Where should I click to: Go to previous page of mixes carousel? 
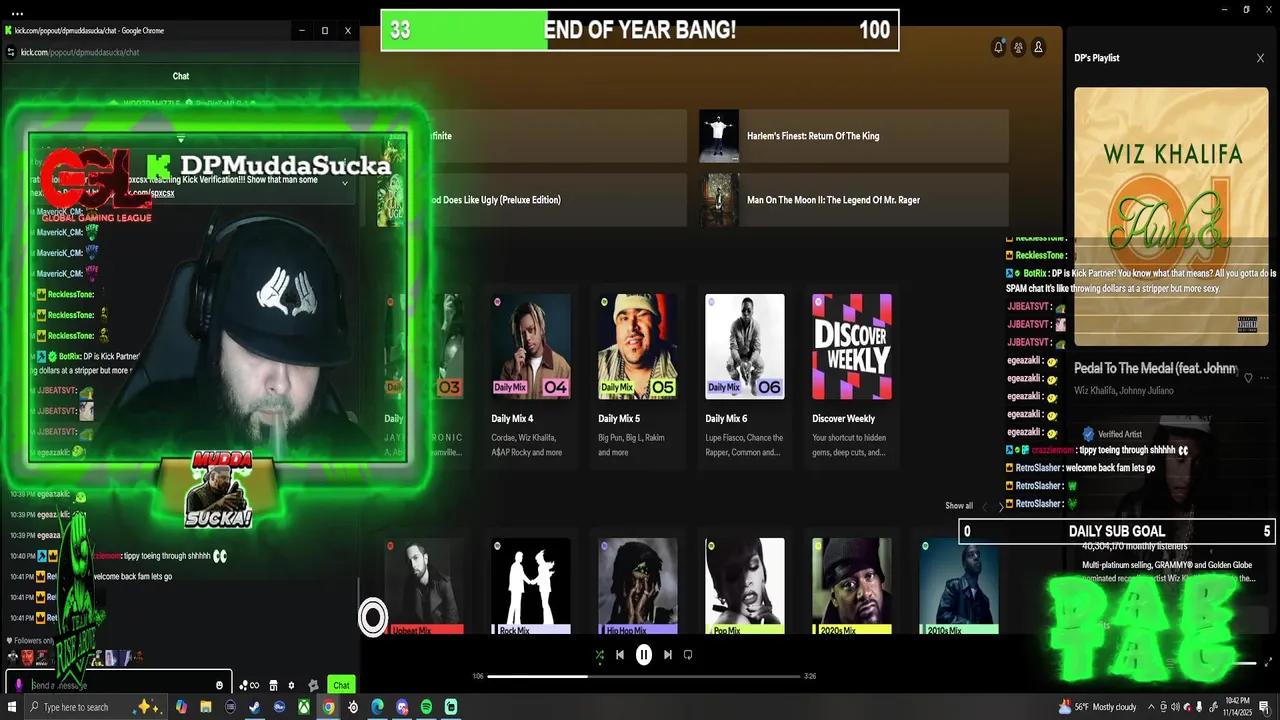click(984, 507)
